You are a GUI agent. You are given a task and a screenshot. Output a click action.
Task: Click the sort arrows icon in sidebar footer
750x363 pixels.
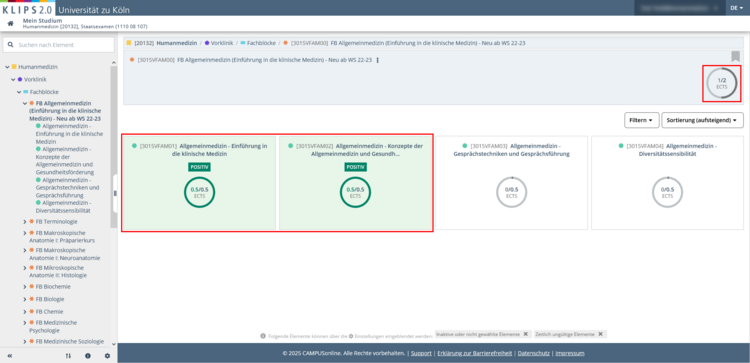point(68,356)
